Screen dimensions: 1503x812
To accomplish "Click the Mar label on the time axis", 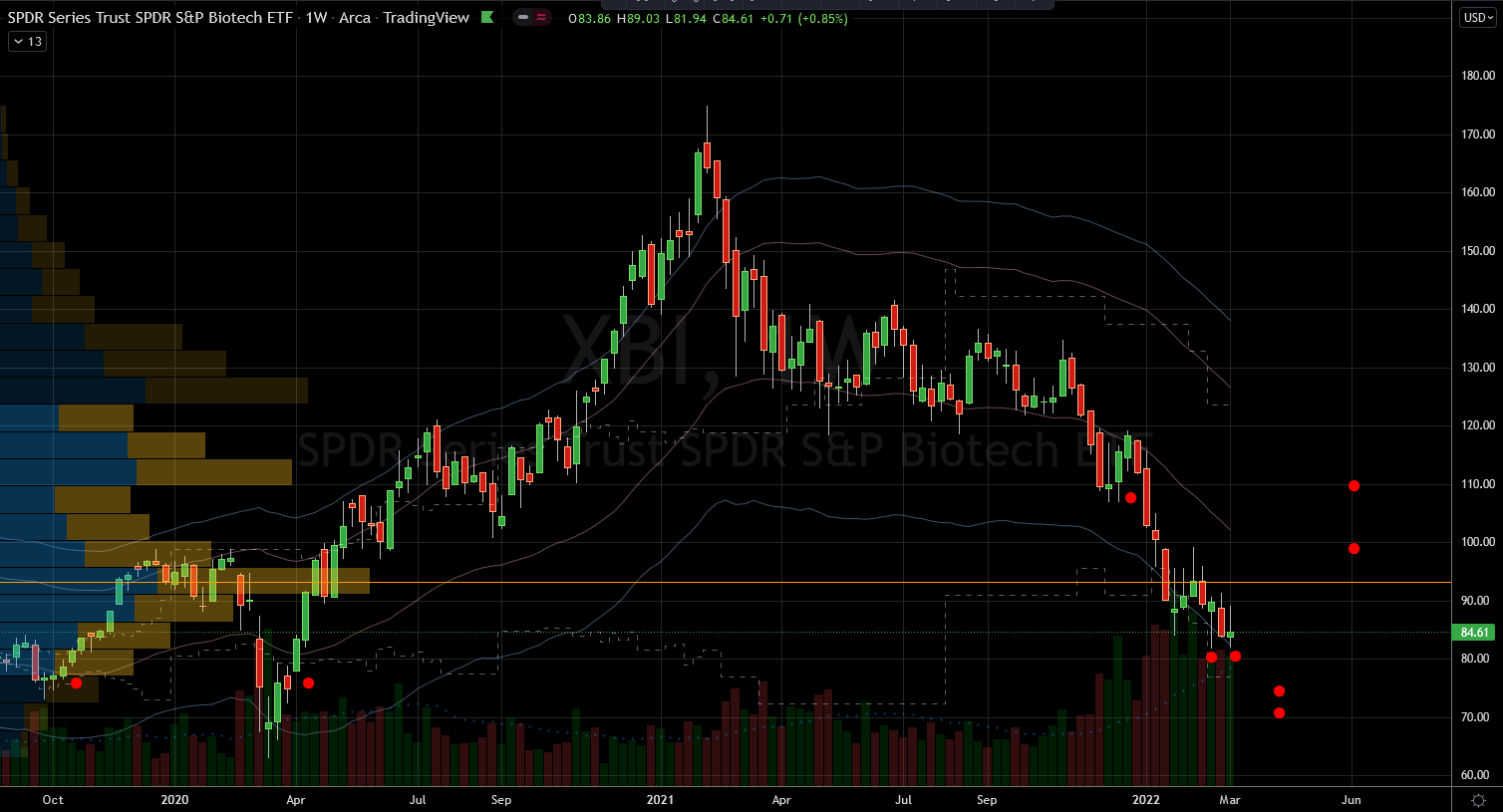I will (1230, 800).
